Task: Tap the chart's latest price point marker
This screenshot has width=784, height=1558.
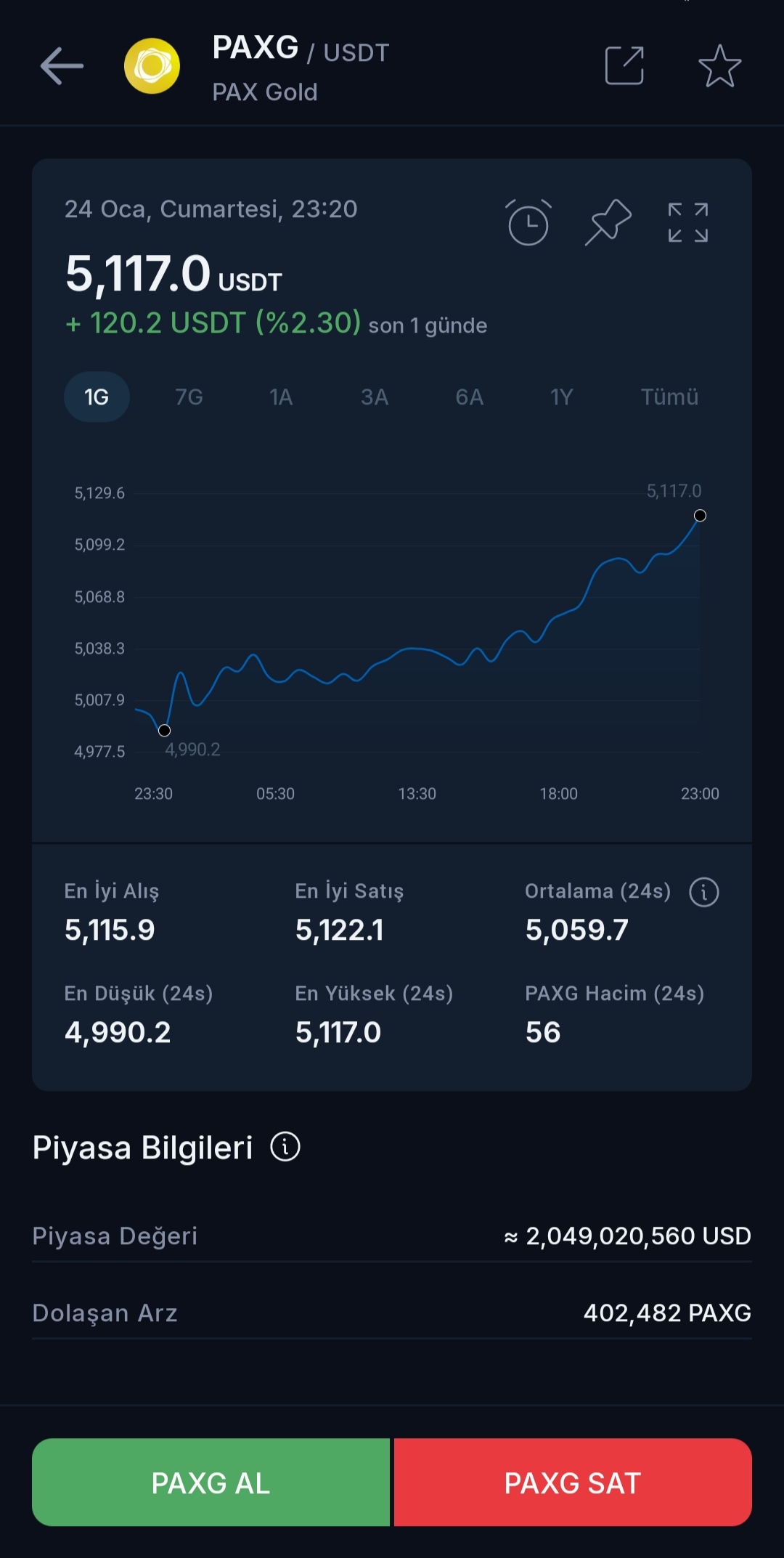Action: click(x=700, y=516)
